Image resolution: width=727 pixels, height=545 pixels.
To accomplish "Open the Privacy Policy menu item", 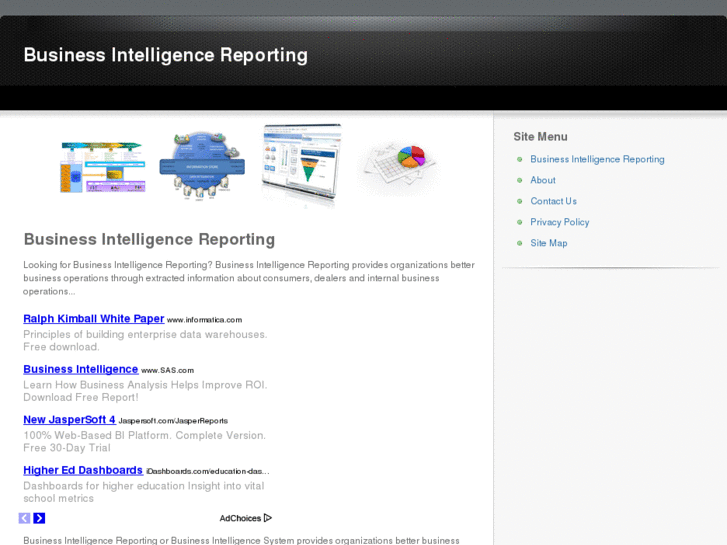I will [560, 222].
